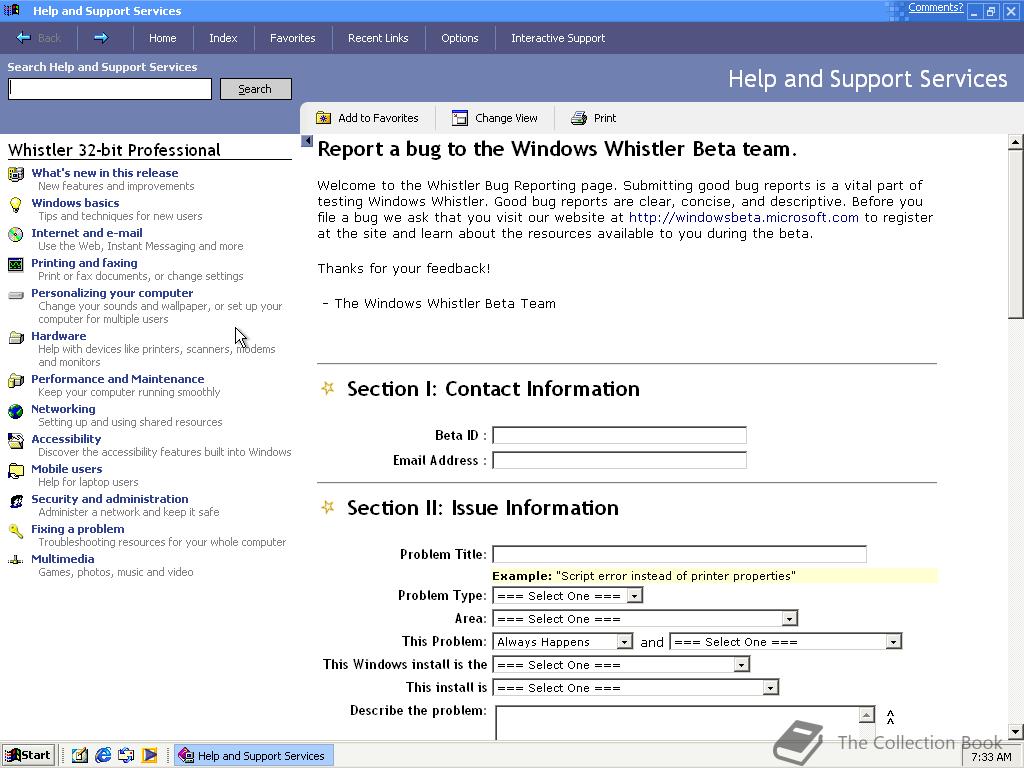The image size is (1024, 768).
Task: Click Show Desktop quick launch icon
Action: (80, 756)
